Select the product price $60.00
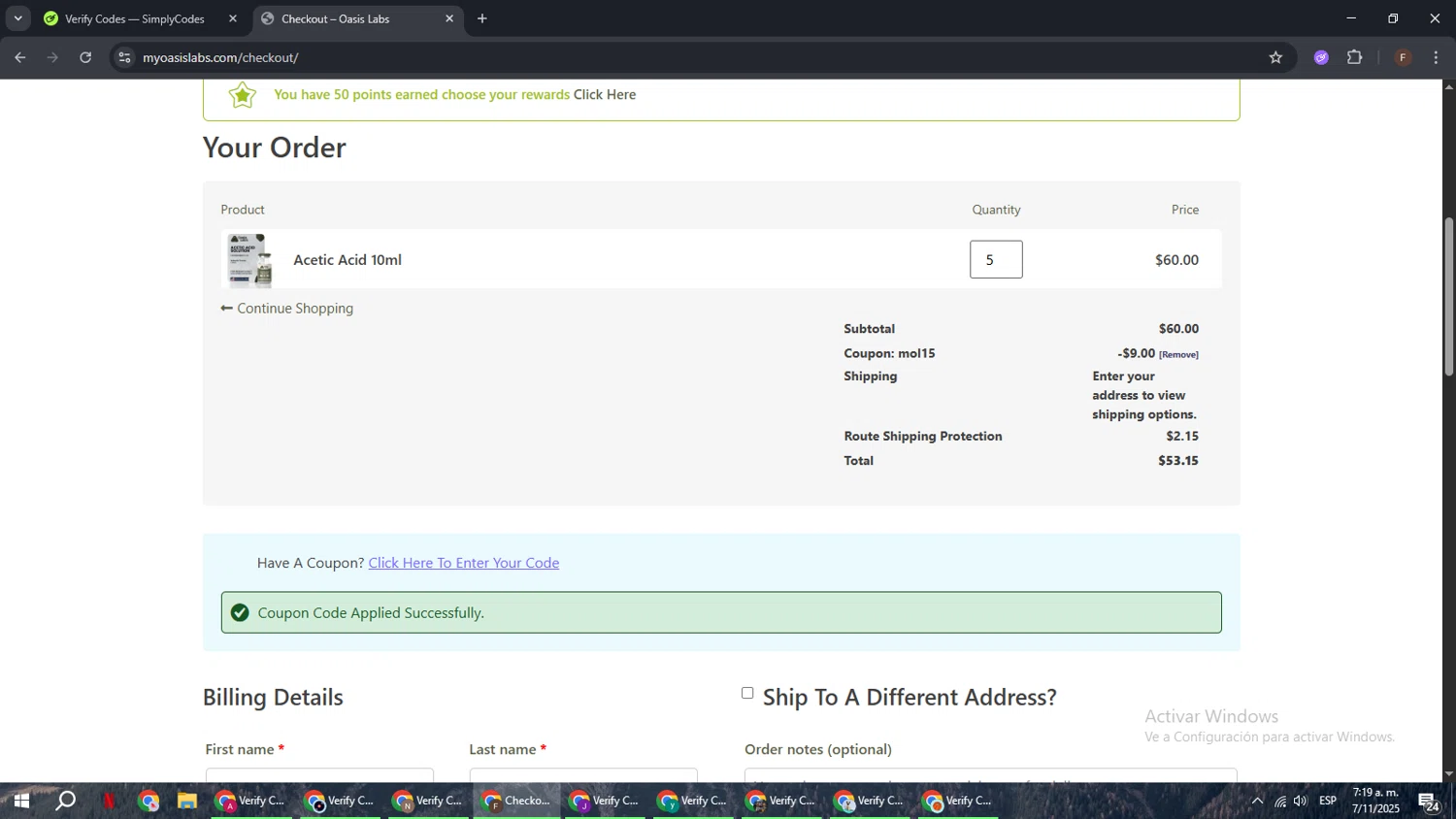This screenshot has width=1456, height=819. click(x=1176, y=259)
